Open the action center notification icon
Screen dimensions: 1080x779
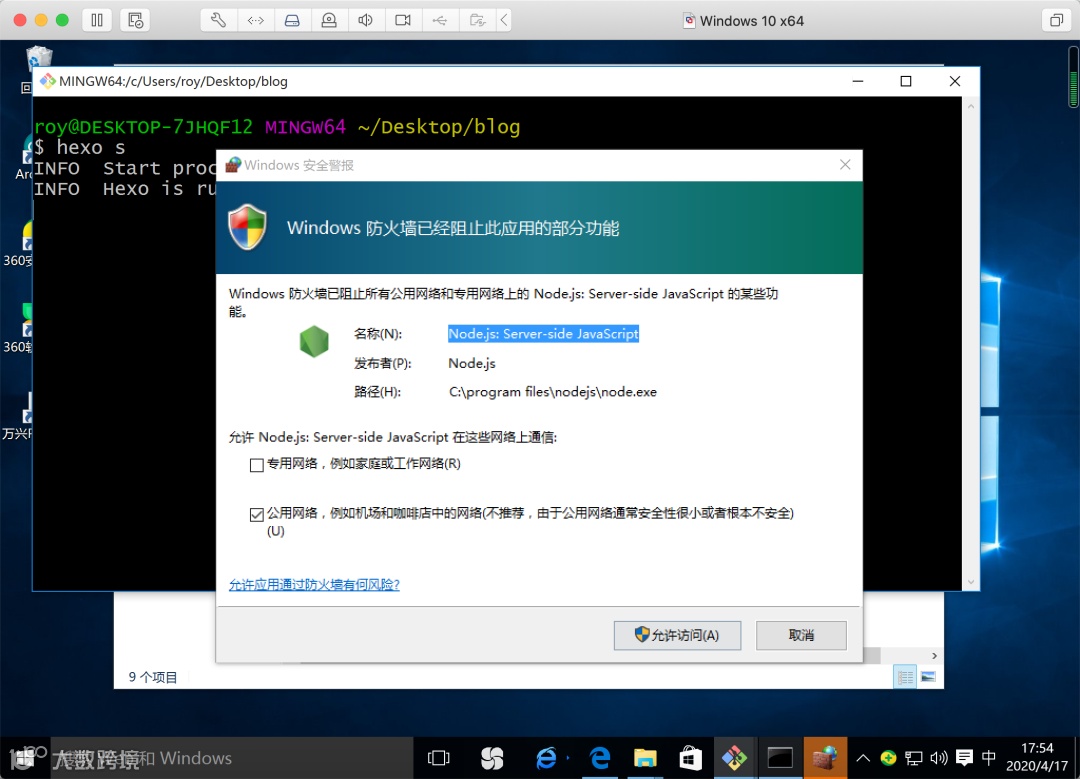click(x=964, y=758)
